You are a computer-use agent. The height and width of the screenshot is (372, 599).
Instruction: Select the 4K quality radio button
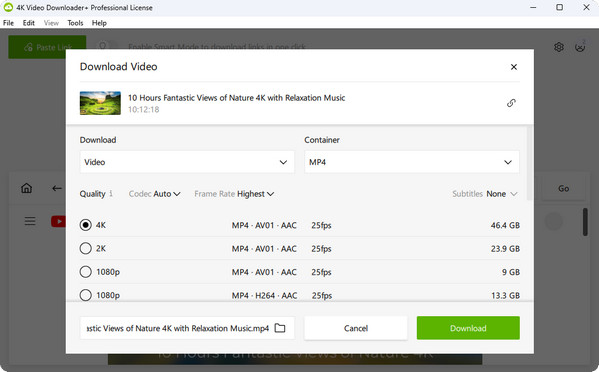point(86,225)
